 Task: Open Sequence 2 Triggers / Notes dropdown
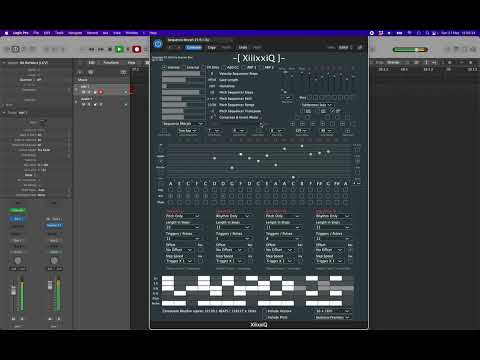[233, 239]
